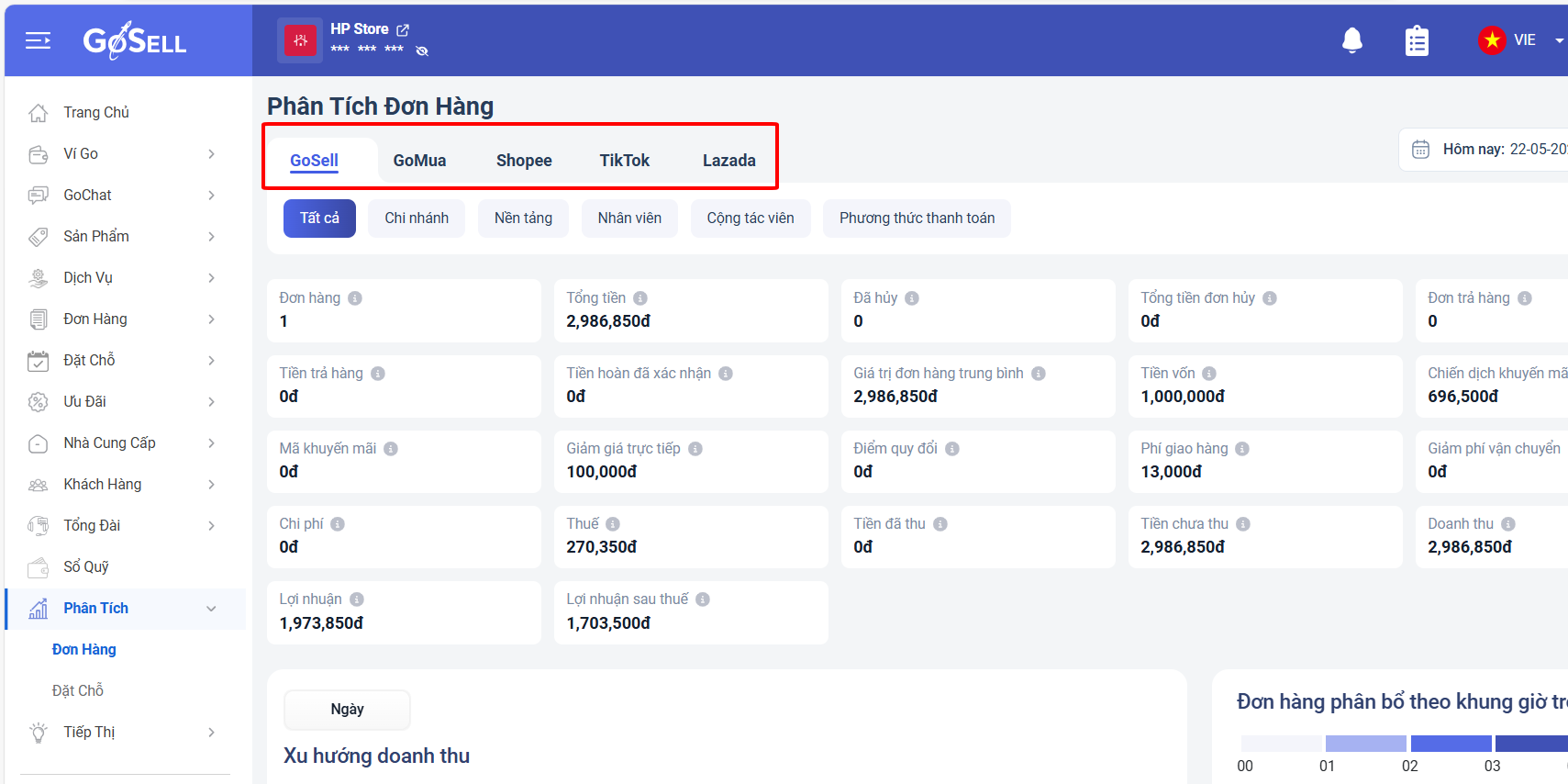Click the Vietnam flag icon

(x=1492, y=40)
